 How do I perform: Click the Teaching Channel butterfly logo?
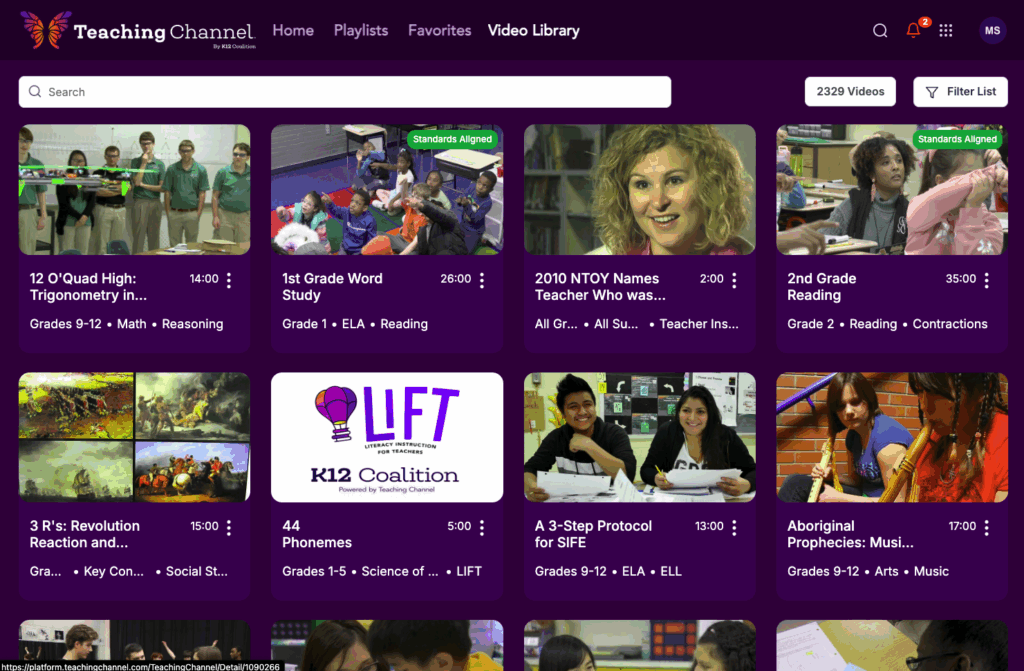(x=45, y=29)
